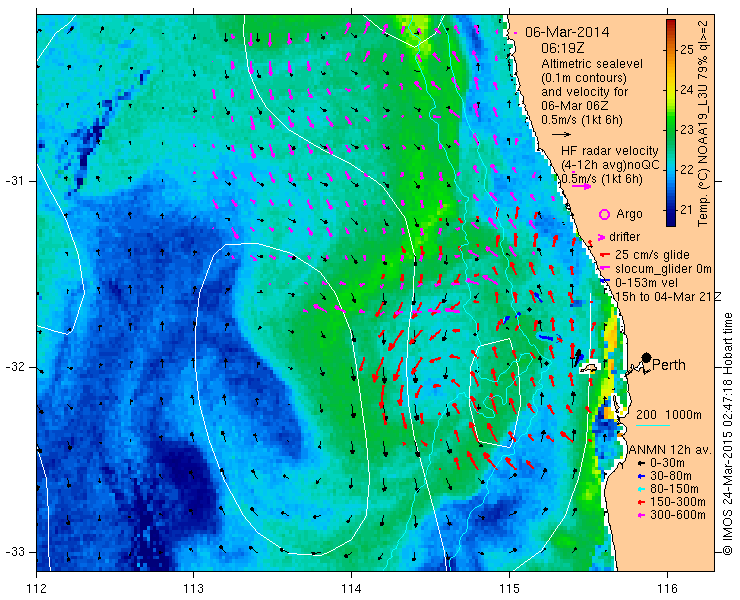
Task: Click the 'HF radar velocity' legend text
Action: [x=610, y=151]
